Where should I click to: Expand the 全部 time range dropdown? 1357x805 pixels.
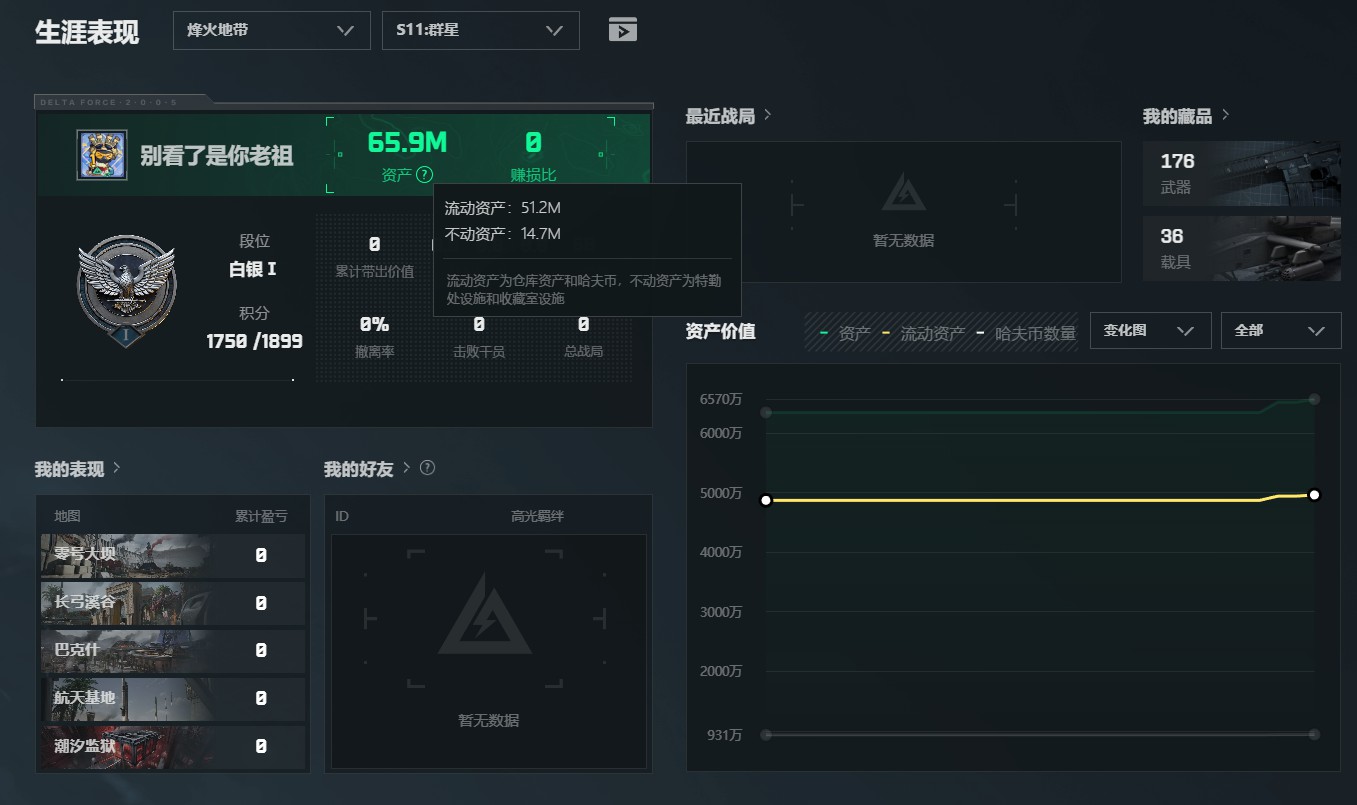click(x=1281, y=331)
